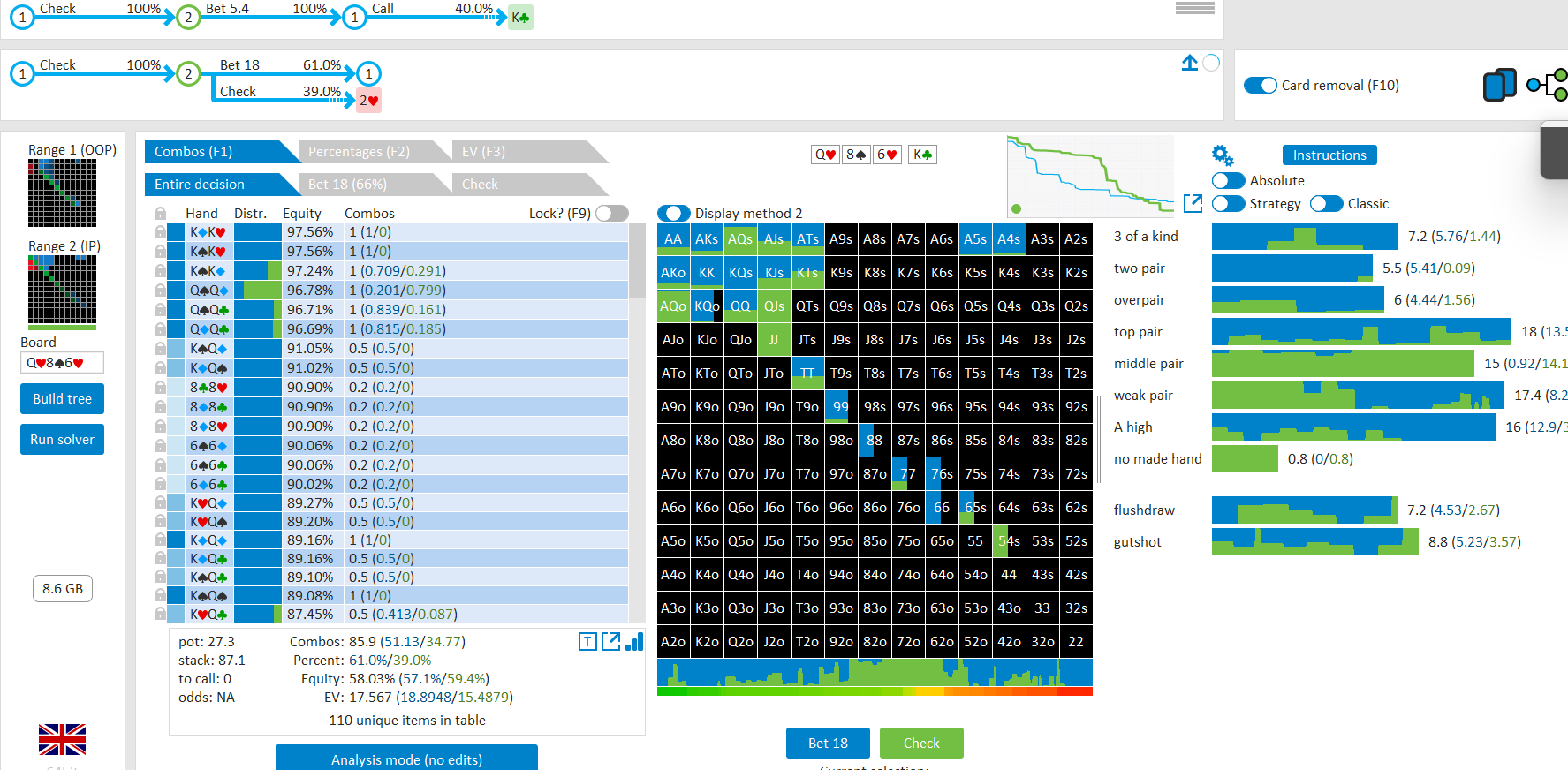Click Run solver button
This screenshot has width=1568, height=770.
coord(62,439)
